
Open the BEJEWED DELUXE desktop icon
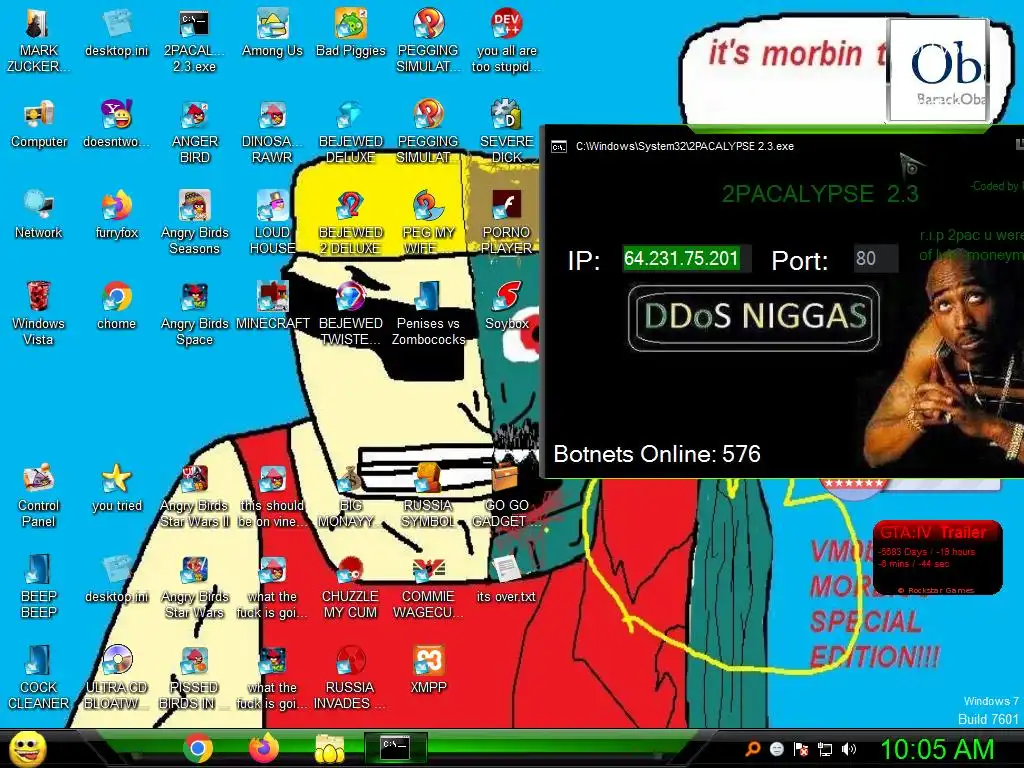[351, 131]
